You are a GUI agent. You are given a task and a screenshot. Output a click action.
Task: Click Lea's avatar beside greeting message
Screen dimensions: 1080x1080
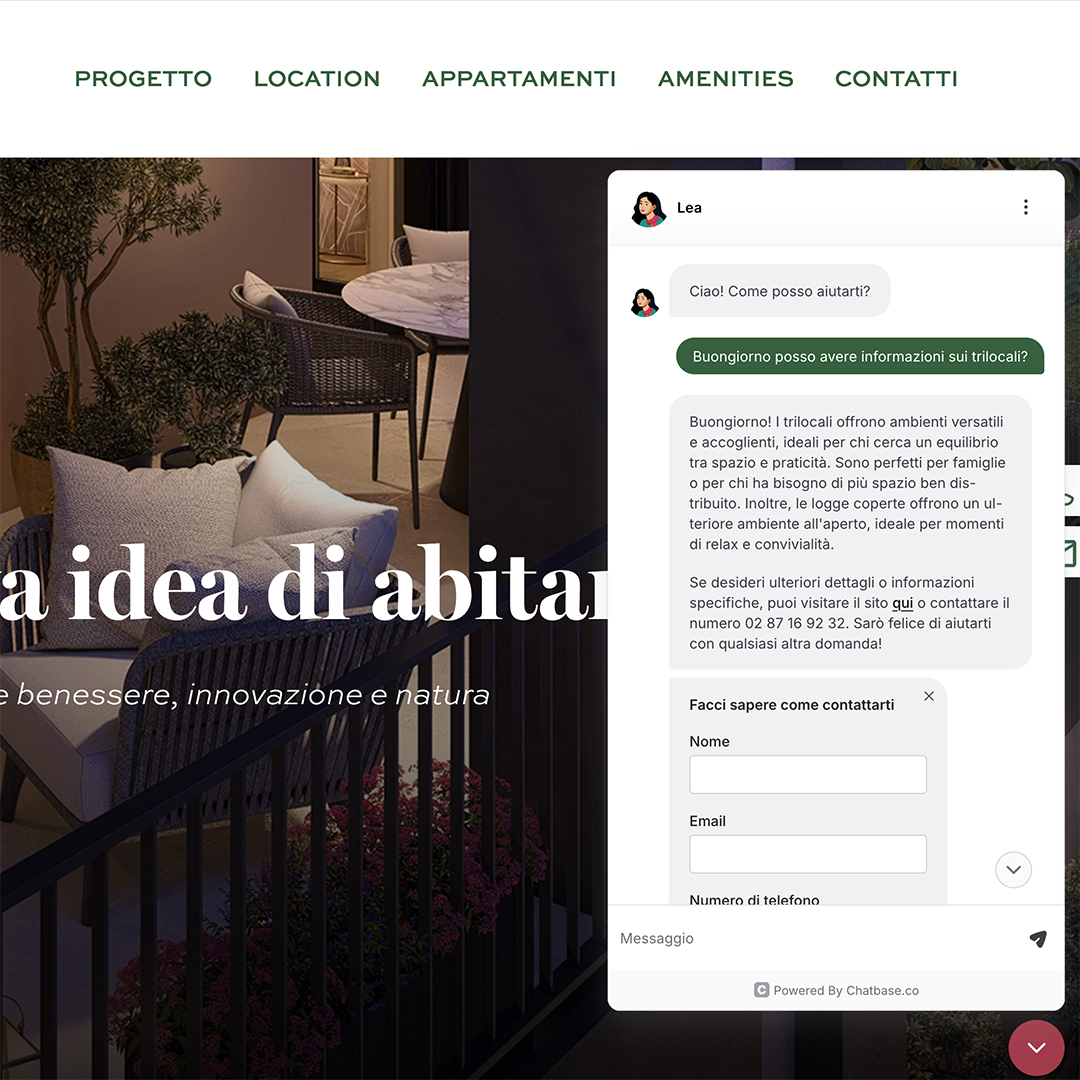(645, 302)
